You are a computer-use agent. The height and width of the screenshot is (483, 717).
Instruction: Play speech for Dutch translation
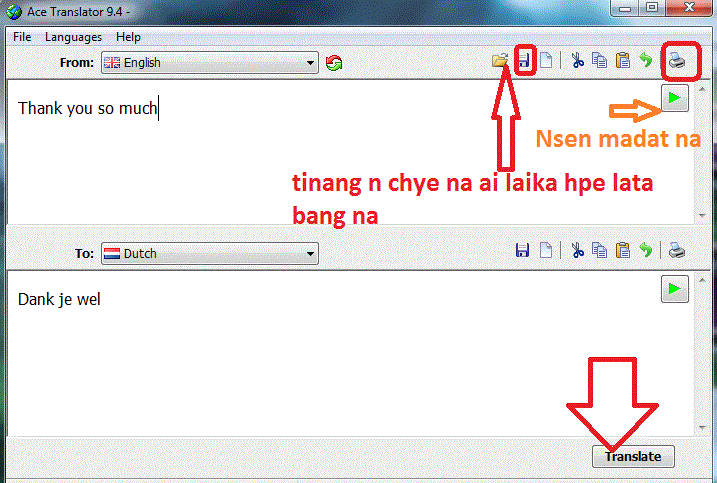coord(674,289)
